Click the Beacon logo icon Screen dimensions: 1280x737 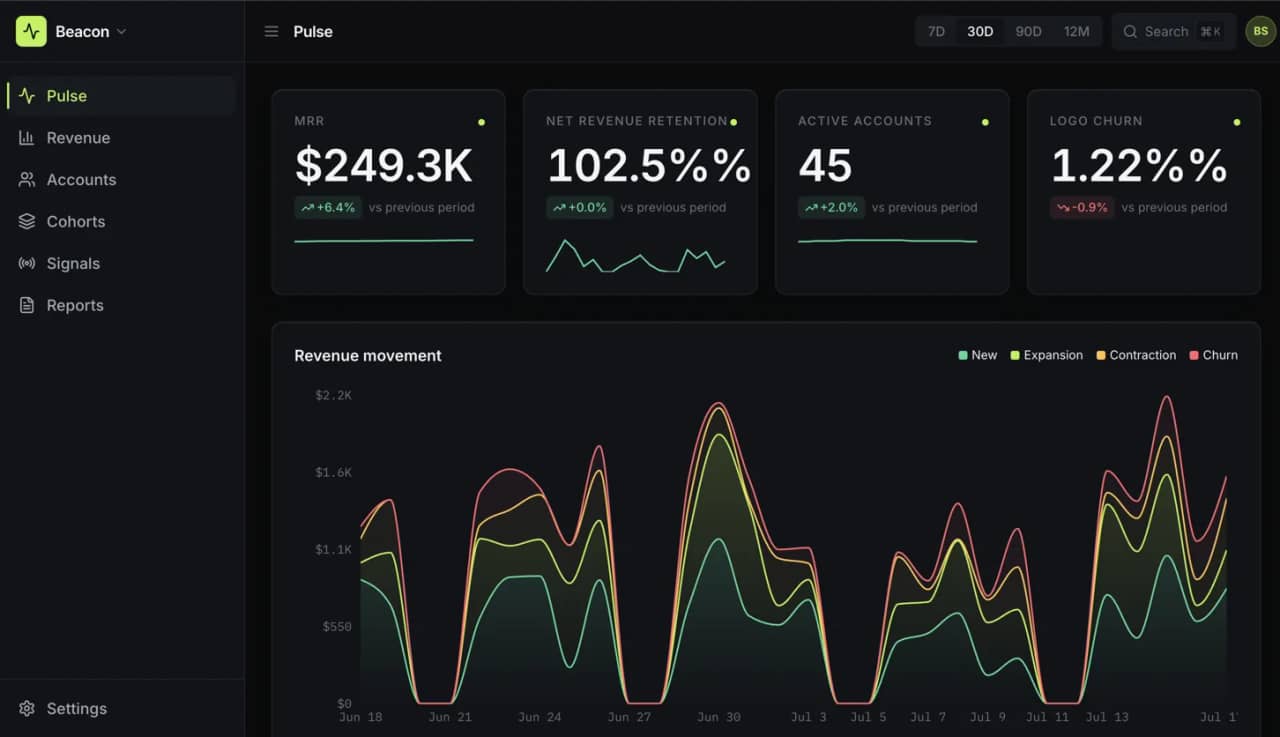(31, 31)
